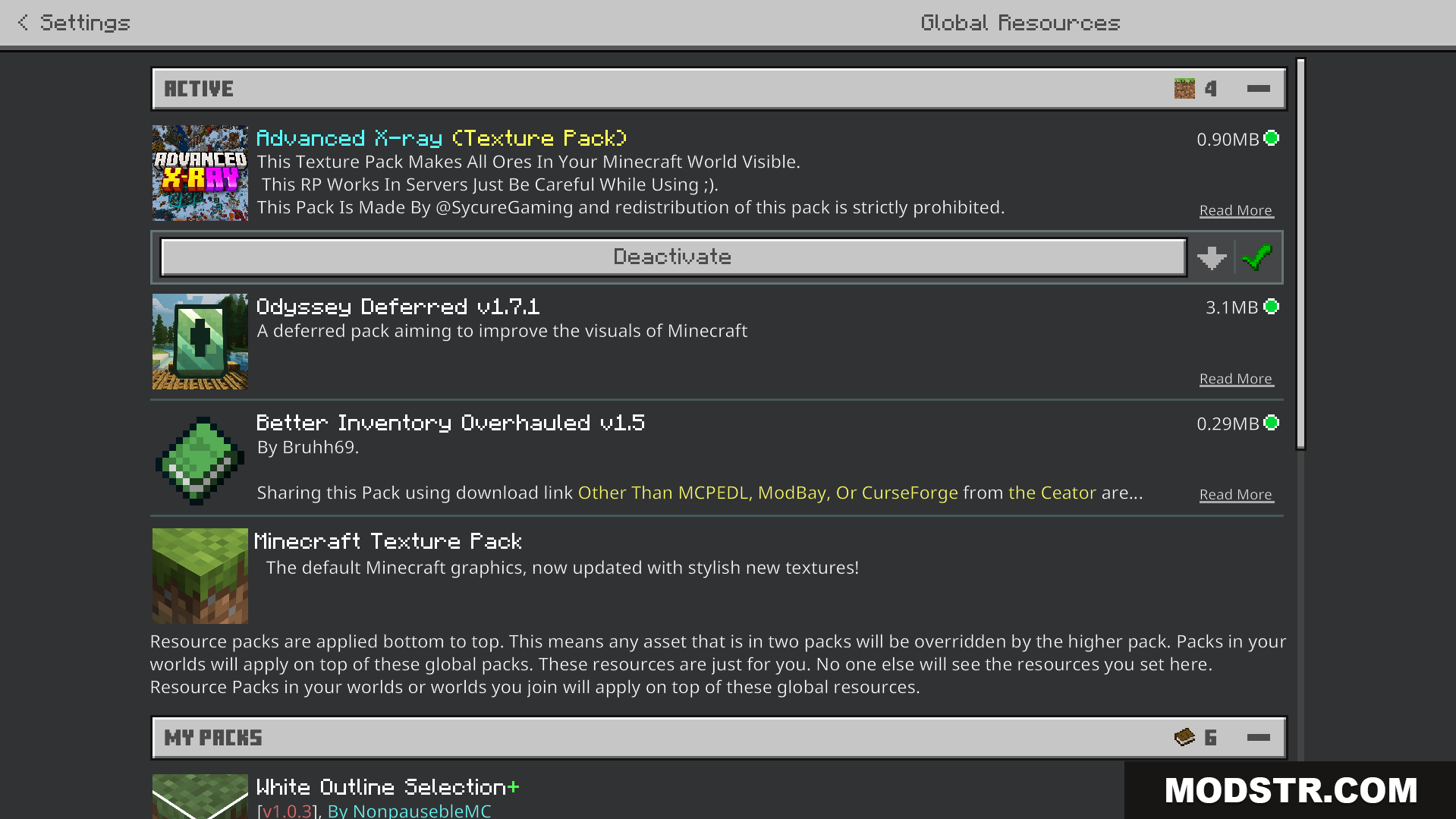This screenshot has height=819, width=1456.
Task: Click the Settings label in header
Action: (85, 23)
